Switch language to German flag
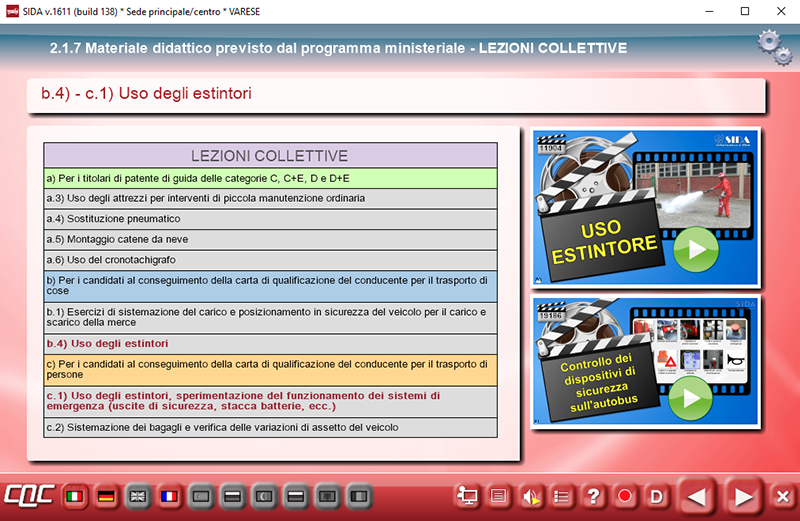Image resolution: width=800 pixels, height=521 pixels. [x=105, y=495]
